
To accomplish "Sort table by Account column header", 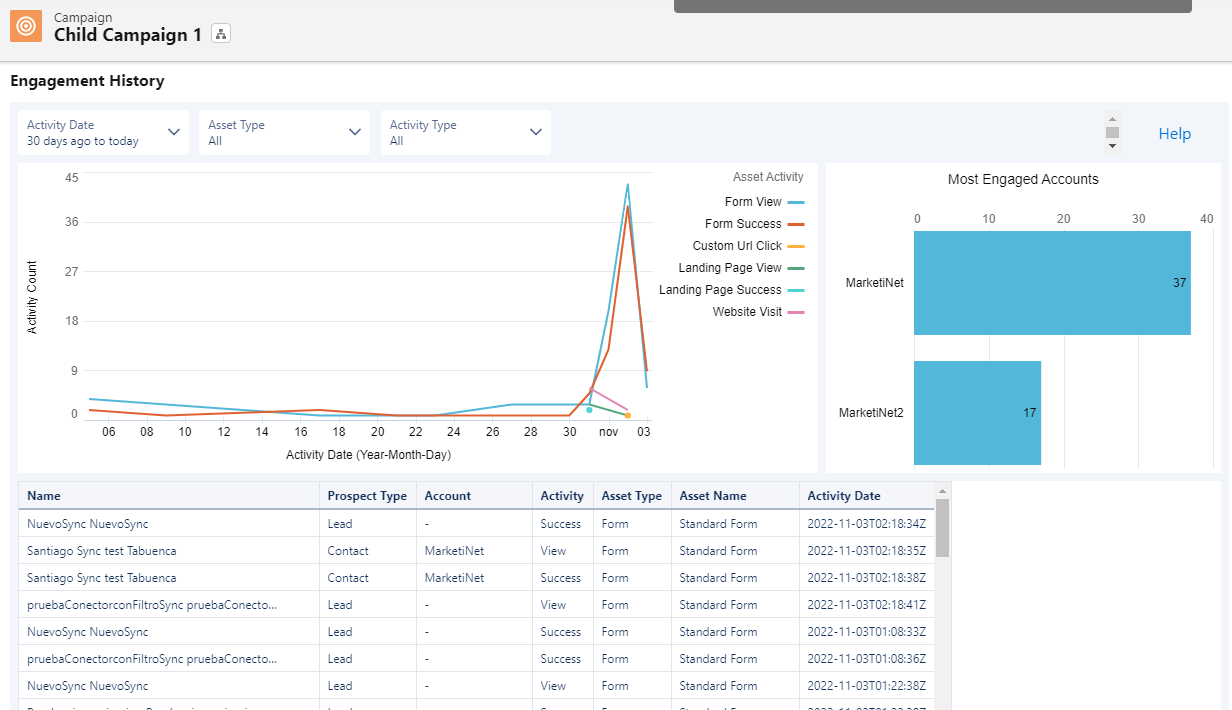I will [x=474, y=496].
